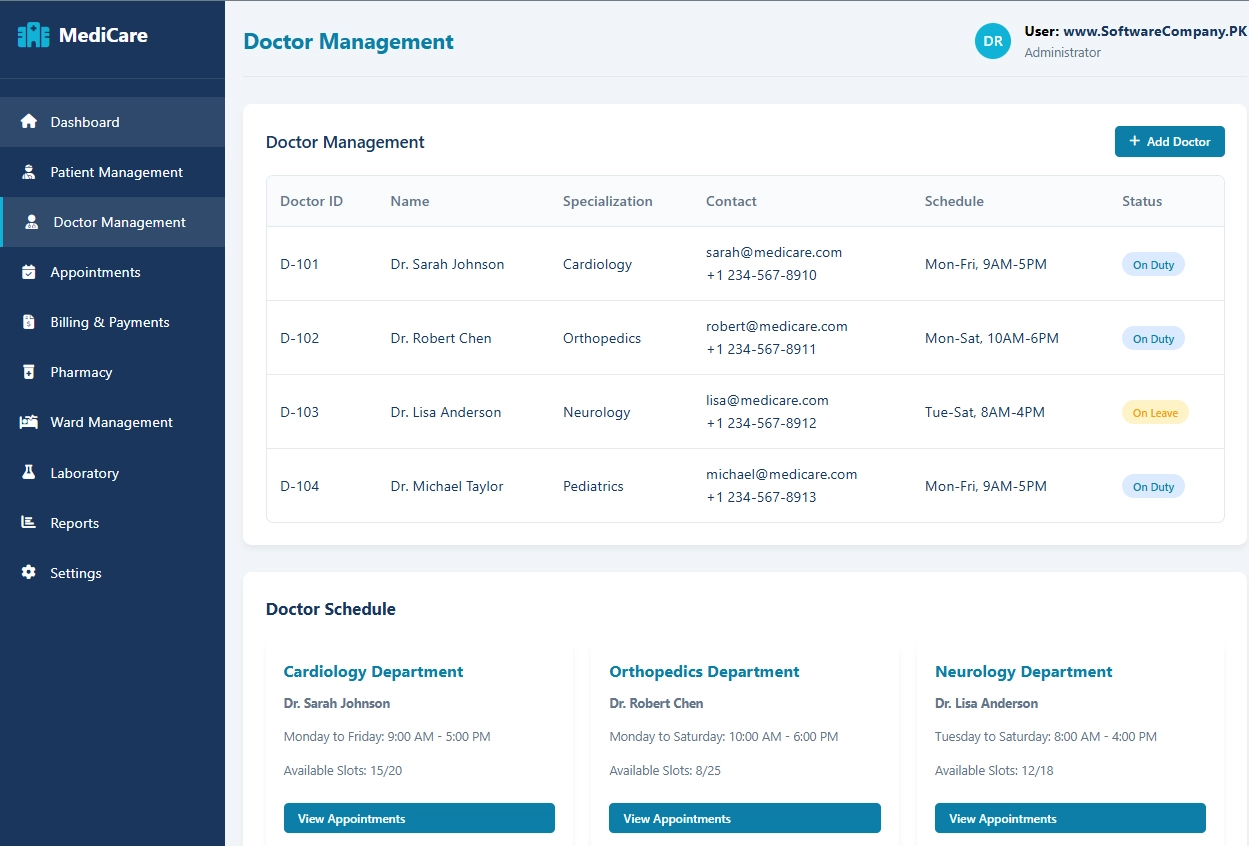This screenshot has height=846, width=1249.
Task: Click View Appointments for Cardiology Department
Action: coord(419,818)
